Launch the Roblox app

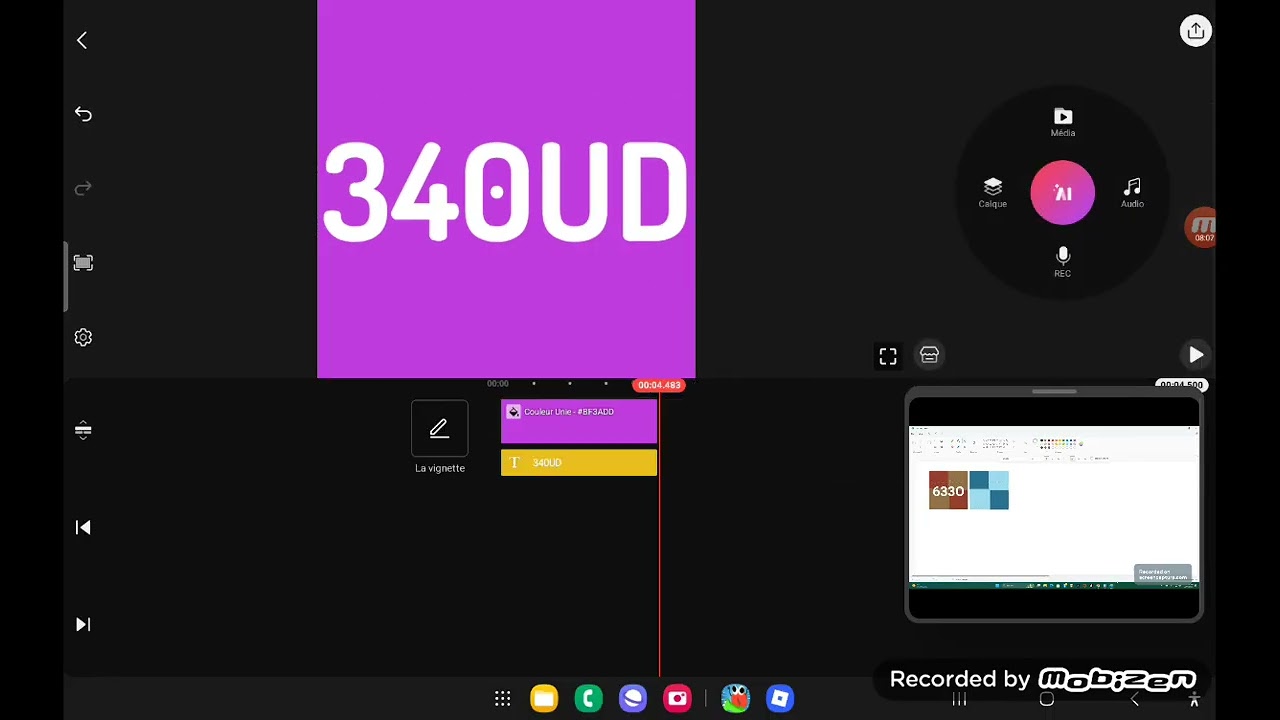coord(780,699)
